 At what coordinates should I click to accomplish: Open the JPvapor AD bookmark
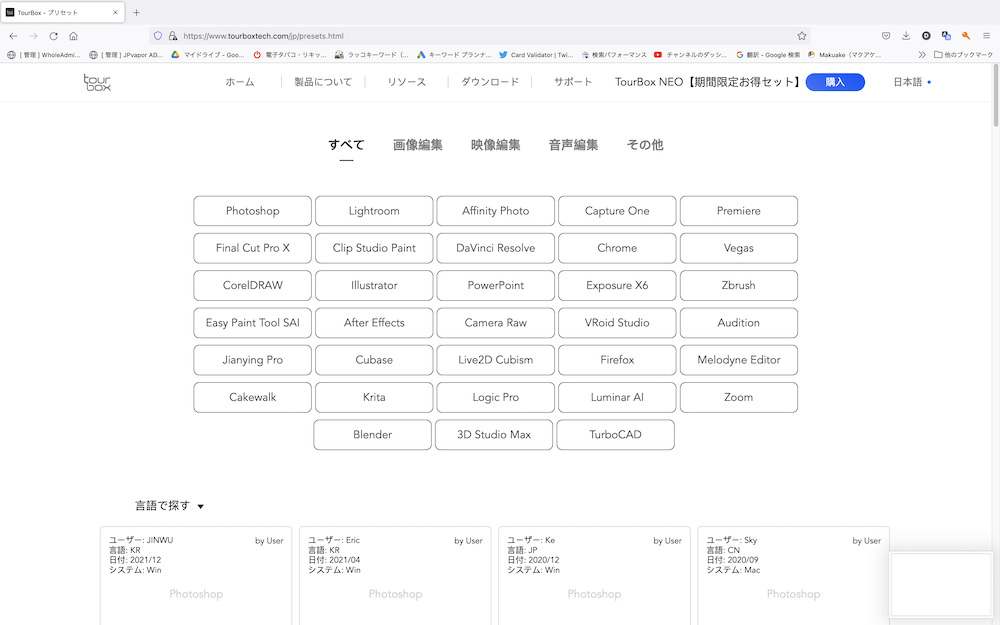click(126, 55)
